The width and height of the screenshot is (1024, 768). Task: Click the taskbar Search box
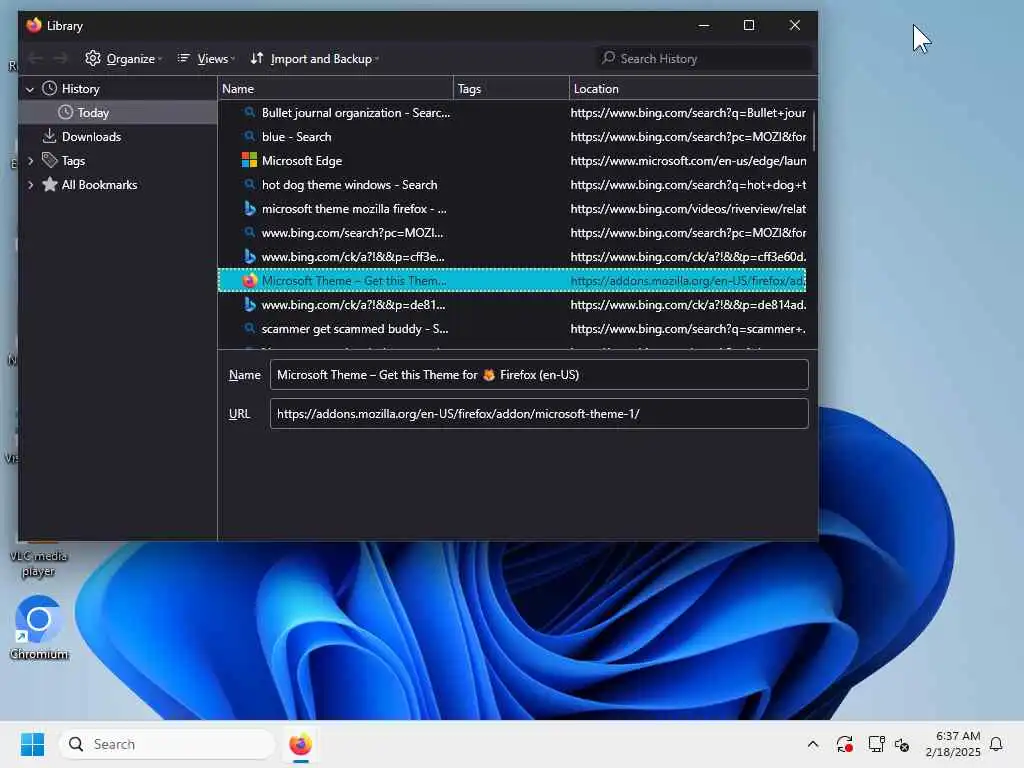click(x=167, y=744)
